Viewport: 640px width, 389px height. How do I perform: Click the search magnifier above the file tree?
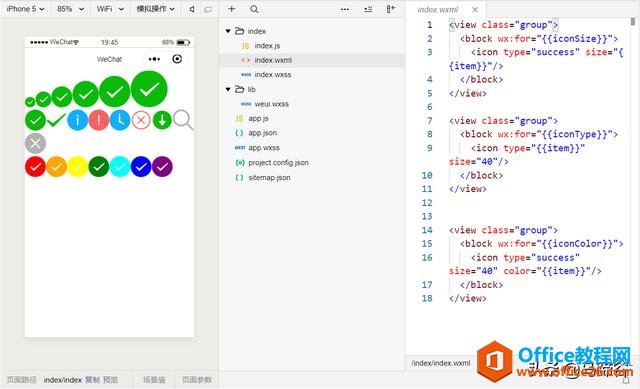tap(254, 9)
